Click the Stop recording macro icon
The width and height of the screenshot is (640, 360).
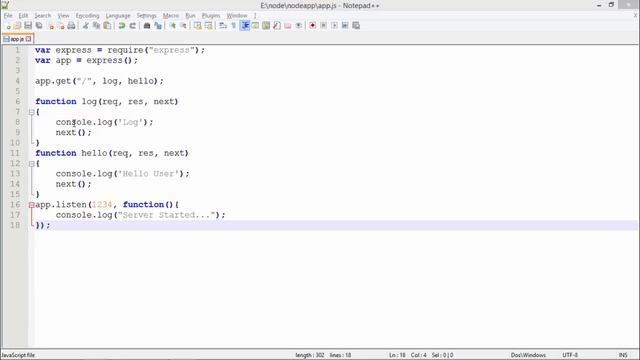(x=323, y=26)
